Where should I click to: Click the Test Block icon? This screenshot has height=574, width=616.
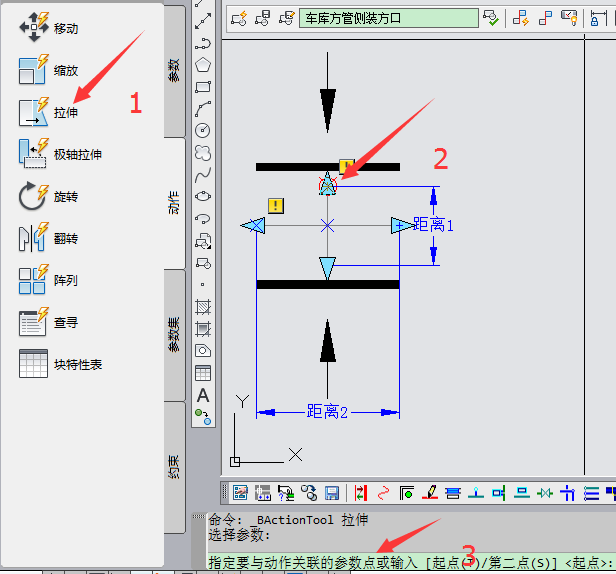point(491,18)
